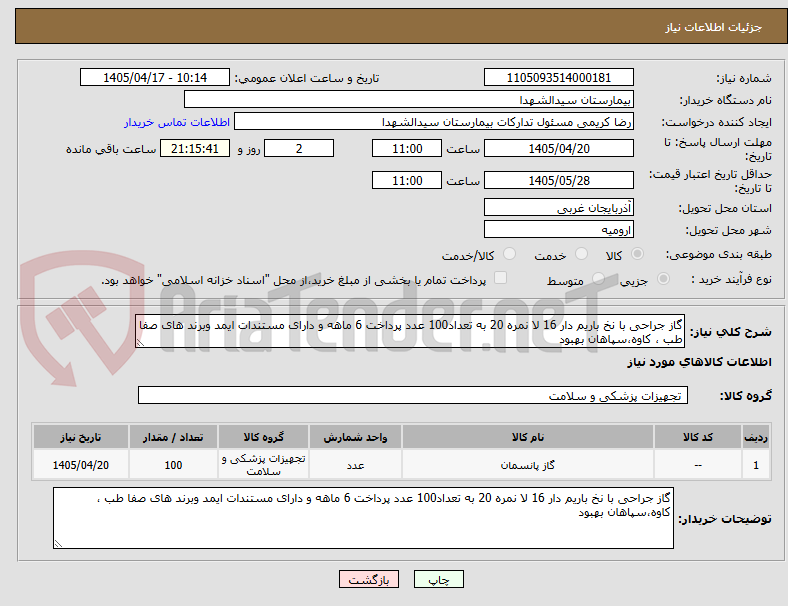Click the گروه کالا field تجهیزات پزشکی و سلامت
Viewport: 788px width, 606px height.
(x=413, y=395)
